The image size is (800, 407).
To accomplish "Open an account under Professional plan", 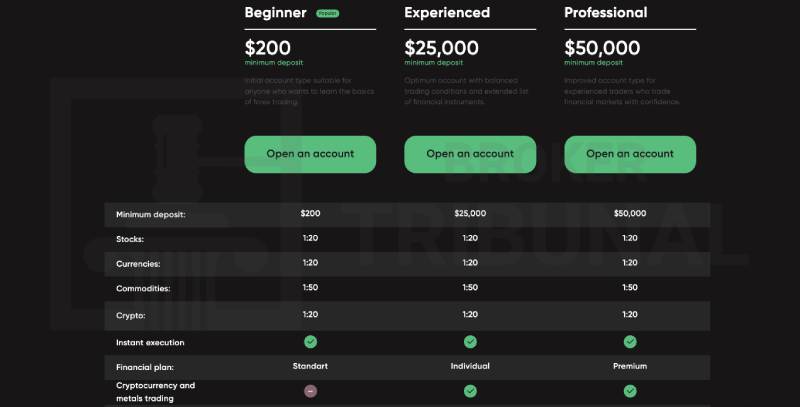I will [630, 154].
